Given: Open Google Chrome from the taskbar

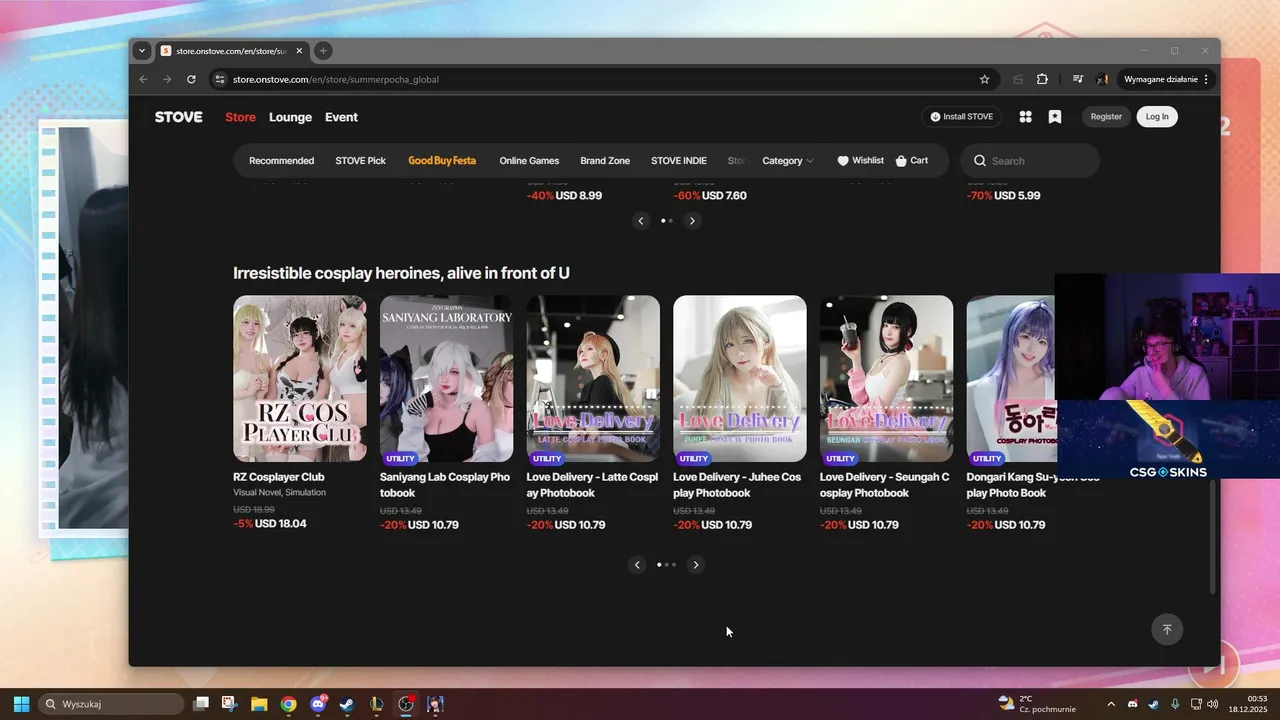Looking at the screenshot, I should pos(288,704).
